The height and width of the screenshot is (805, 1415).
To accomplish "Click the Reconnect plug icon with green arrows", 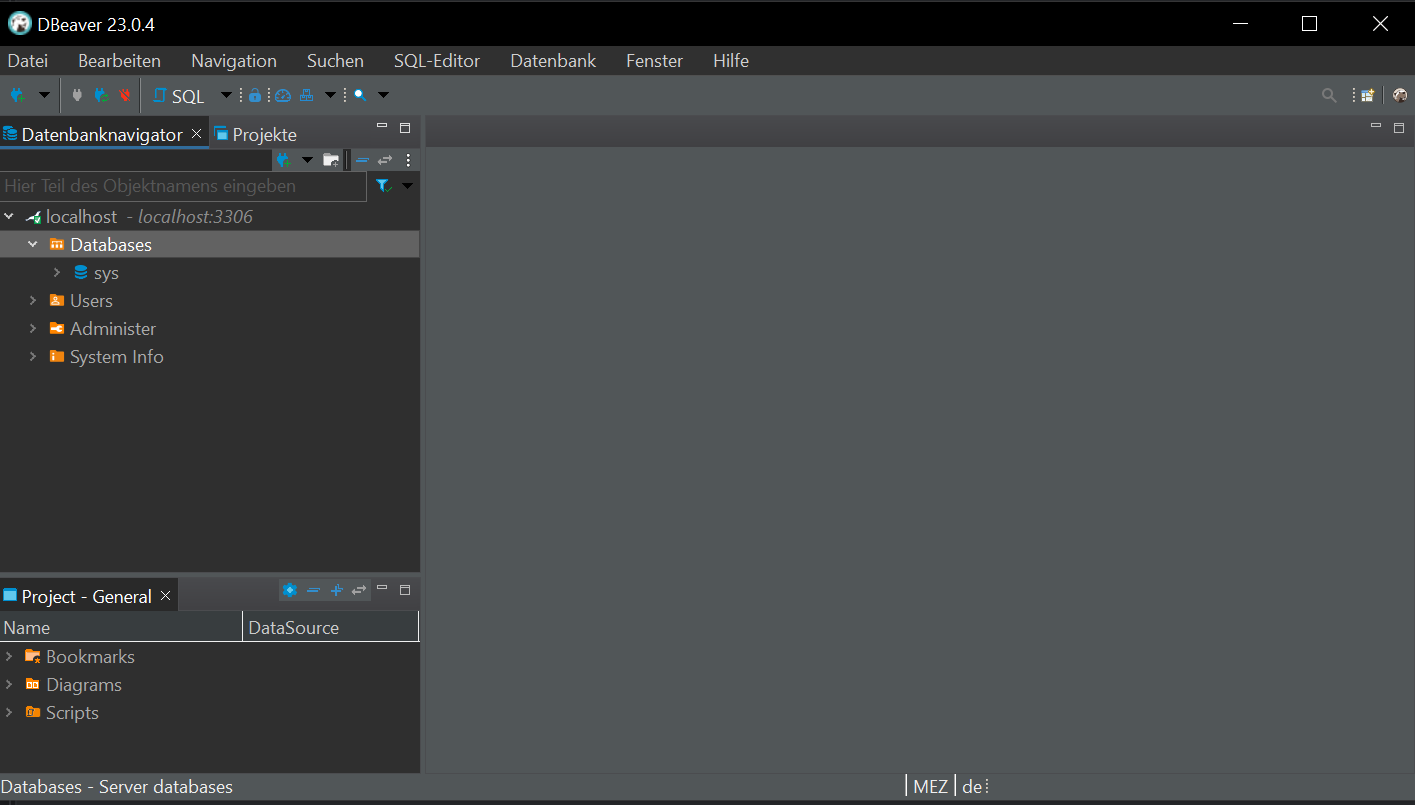I will point(101,96).
